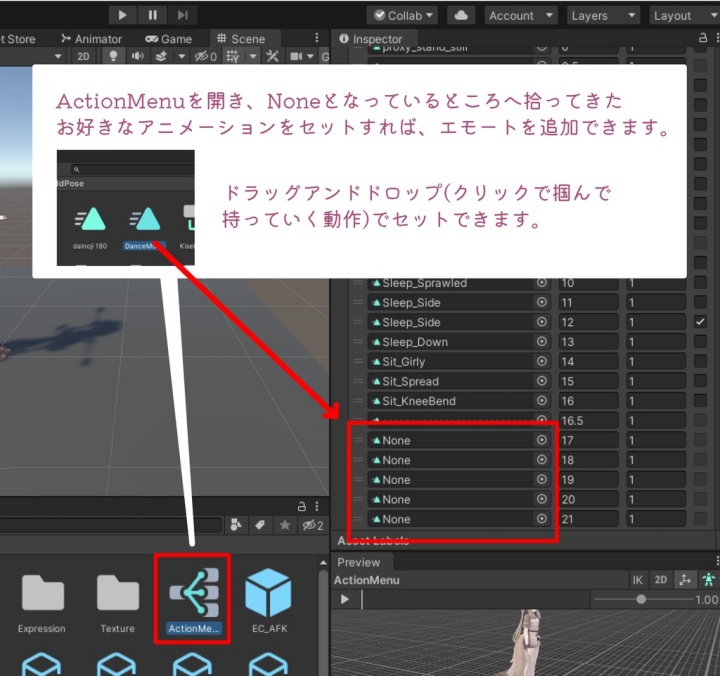Click the preview pivot/mass center icon

[685, 580]
